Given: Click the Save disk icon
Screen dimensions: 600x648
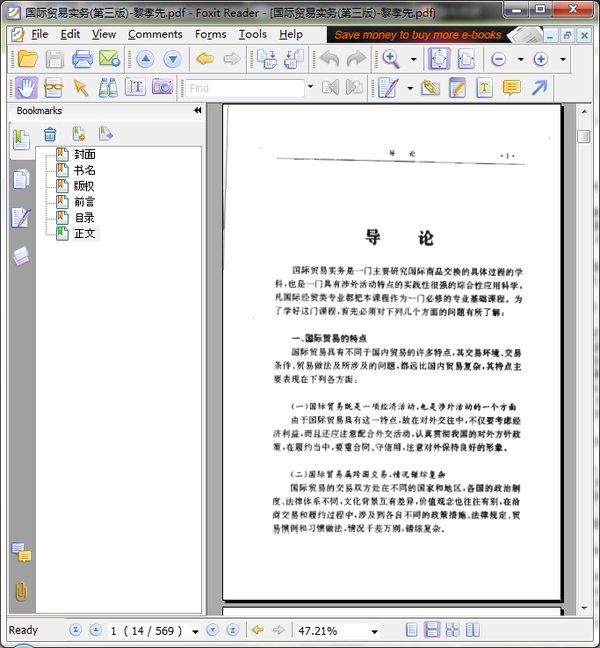Looking at the screenshot, I should point(55,59).
